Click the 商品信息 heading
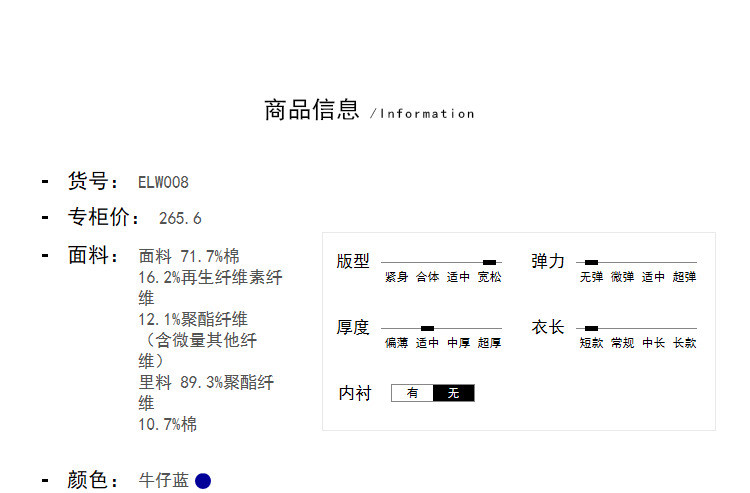 [x=311, y=110]
